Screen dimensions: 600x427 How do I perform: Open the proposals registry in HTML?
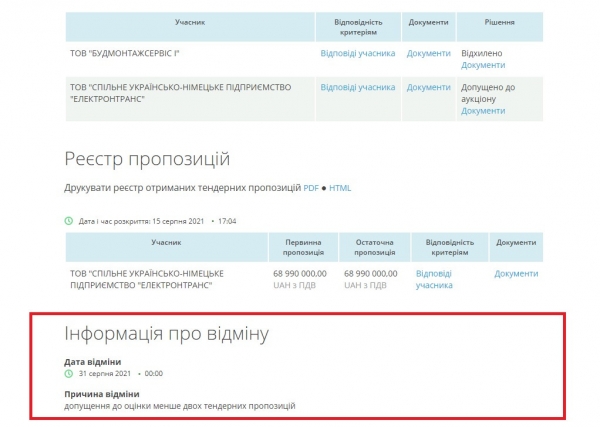(341, 188)
